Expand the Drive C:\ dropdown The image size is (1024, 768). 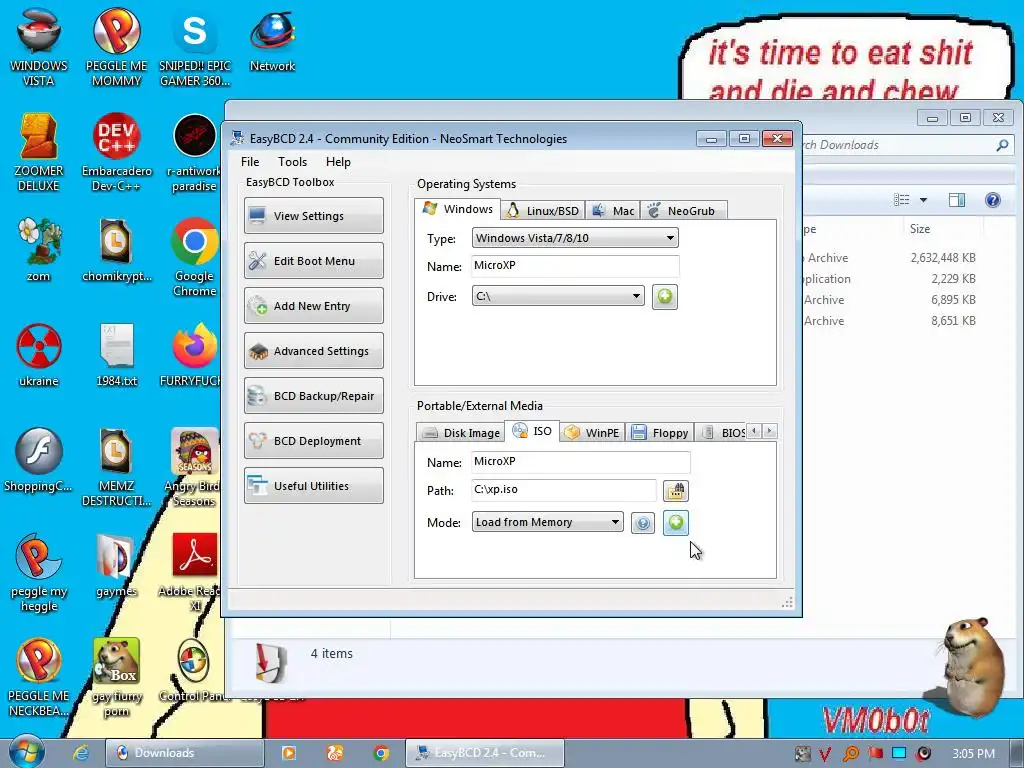point(558,296)
